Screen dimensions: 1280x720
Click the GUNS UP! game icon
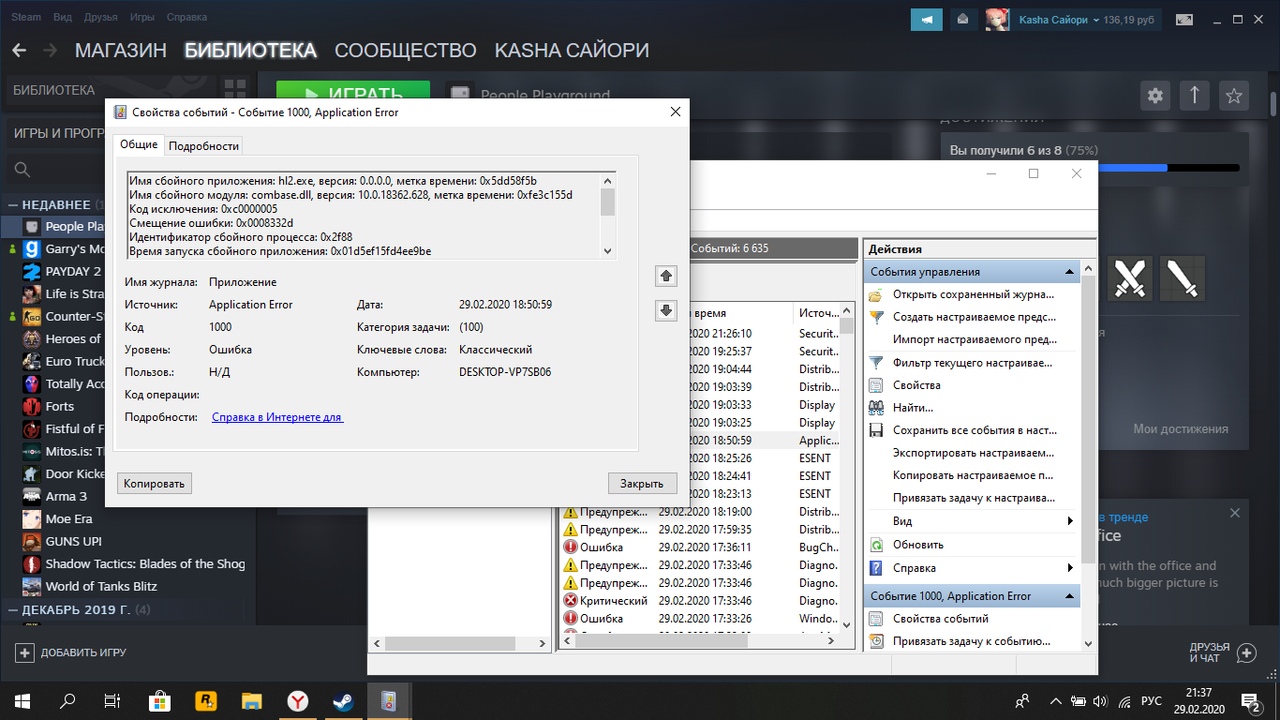pyautogui.click(x=32, y=541)
